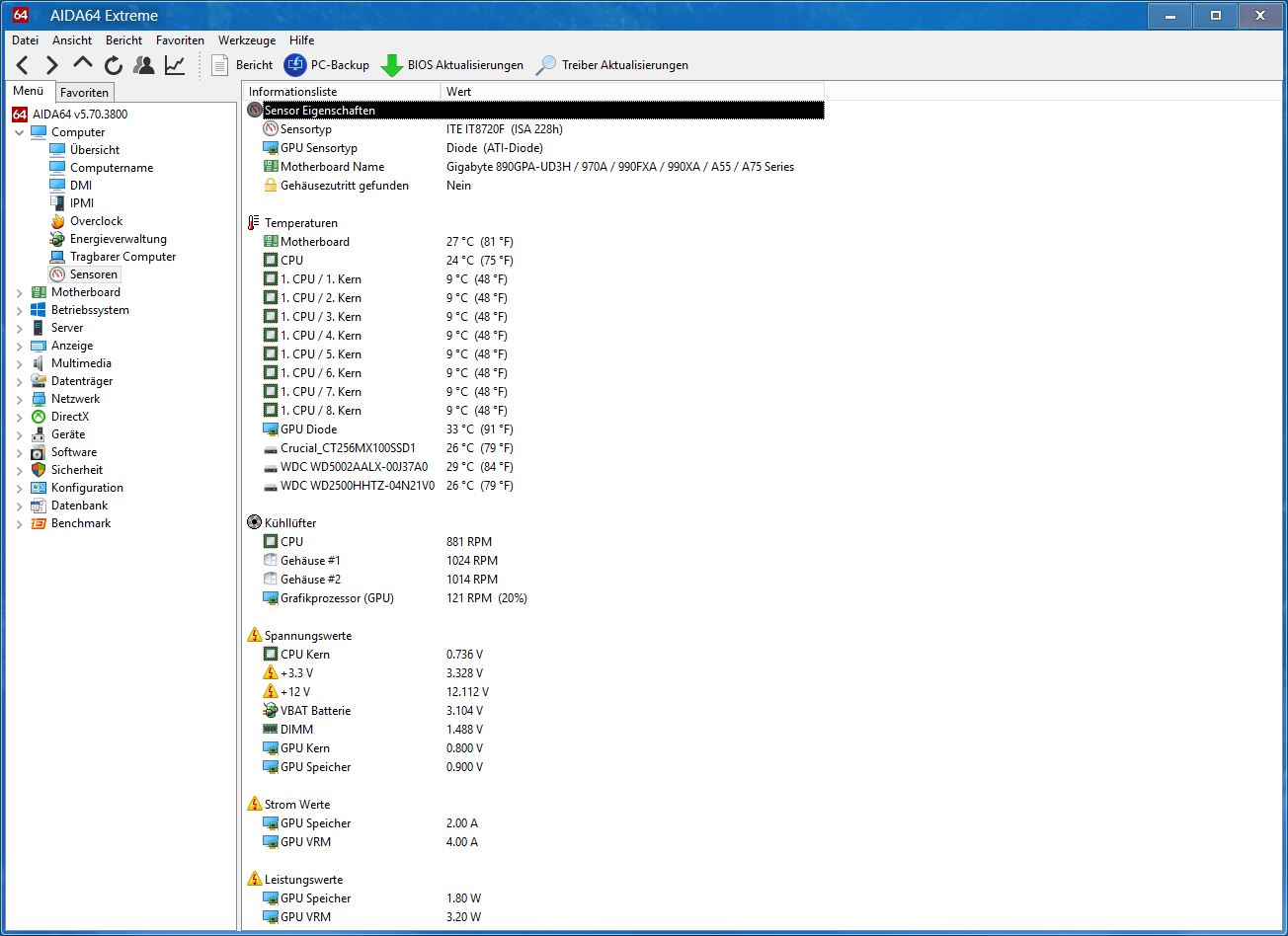Expand the Datenträger tree node

20,381
